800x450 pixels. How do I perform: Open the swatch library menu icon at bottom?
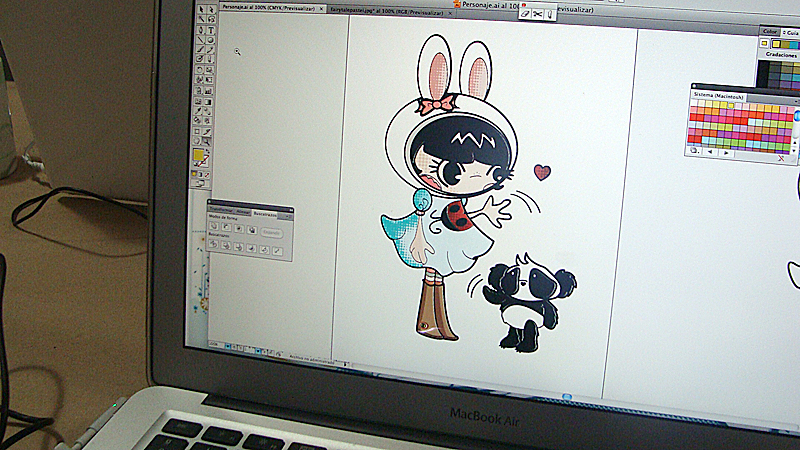click(694, 151)
